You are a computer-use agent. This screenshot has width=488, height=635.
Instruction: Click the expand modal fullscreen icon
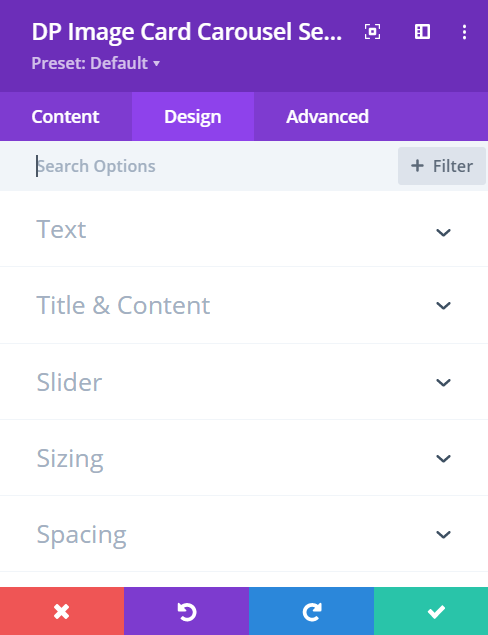point(372,32)
